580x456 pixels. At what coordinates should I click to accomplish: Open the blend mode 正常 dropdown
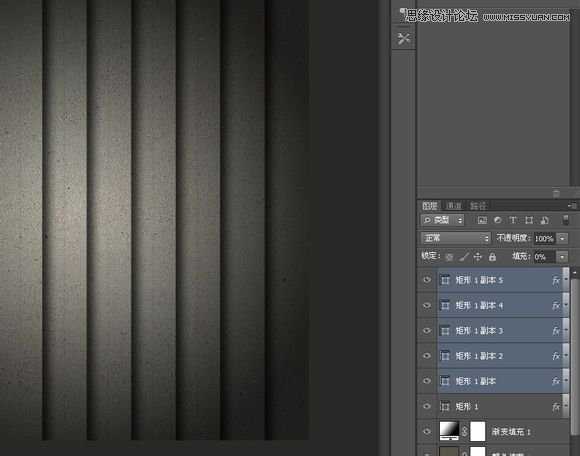pos(455,238)
